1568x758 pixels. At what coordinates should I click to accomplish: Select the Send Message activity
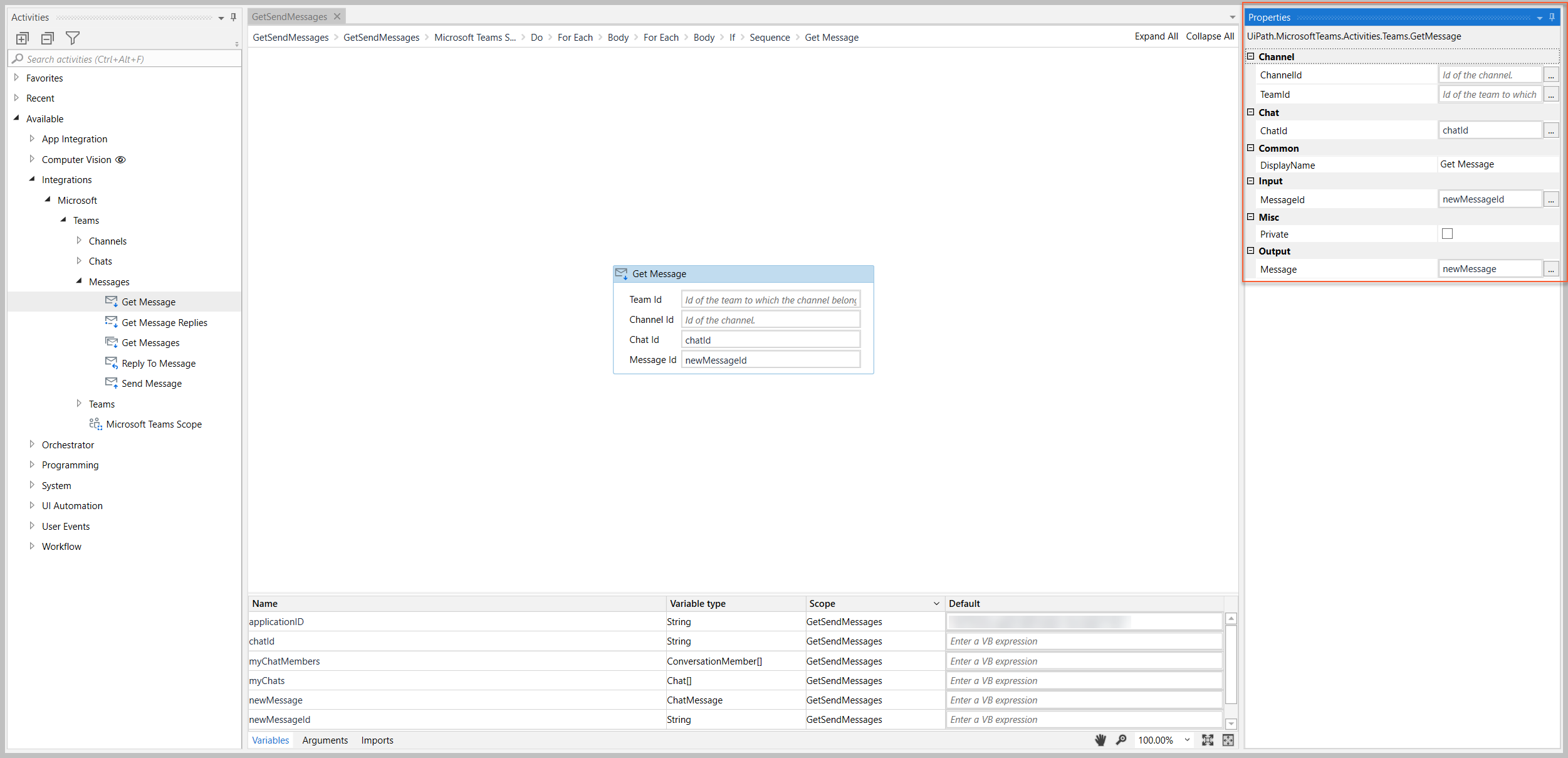click(152, 383)
